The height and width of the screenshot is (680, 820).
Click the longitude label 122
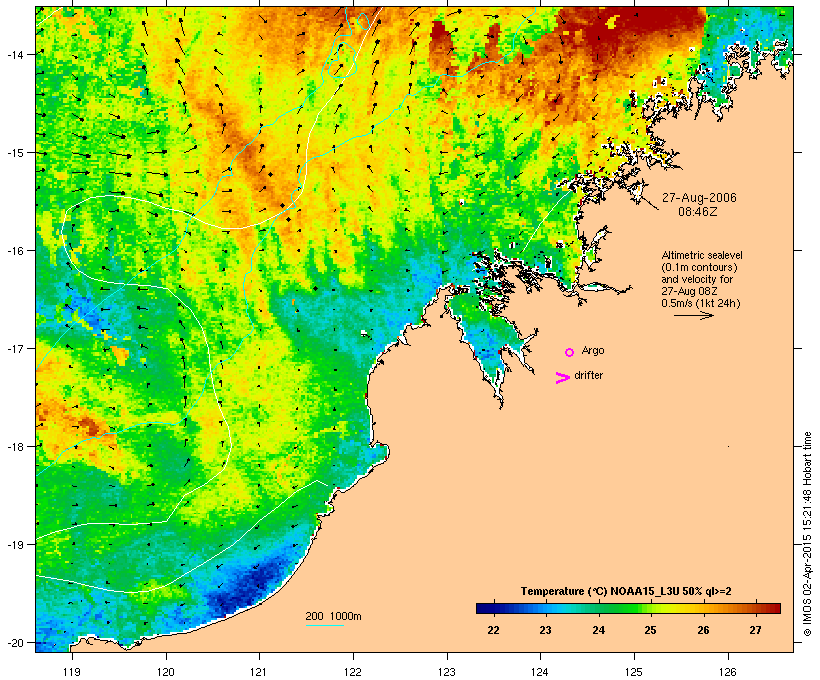(x=353, y=672)
